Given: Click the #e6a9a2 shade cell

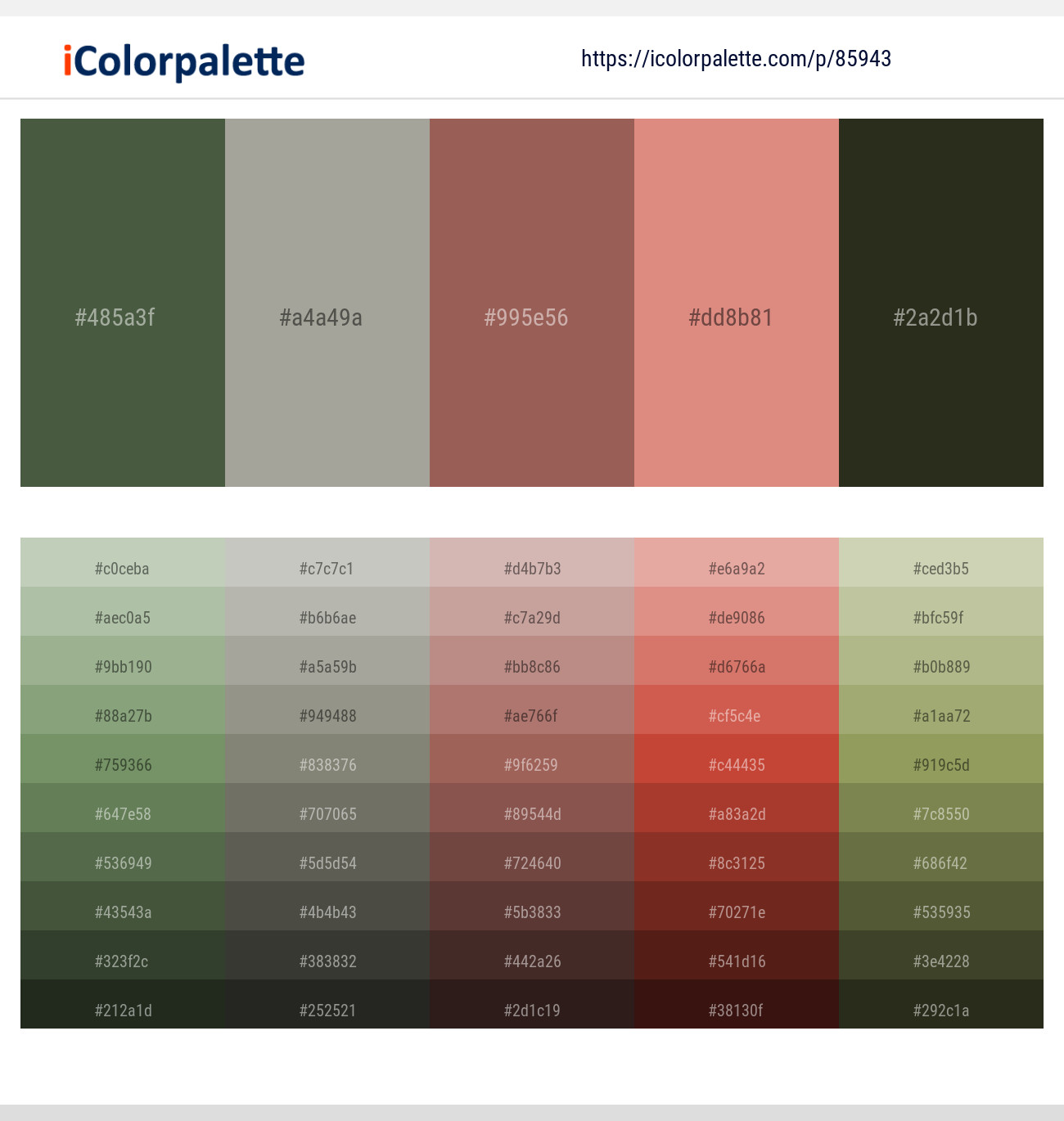Looking at the screenshot, I should tap(736, 569).
